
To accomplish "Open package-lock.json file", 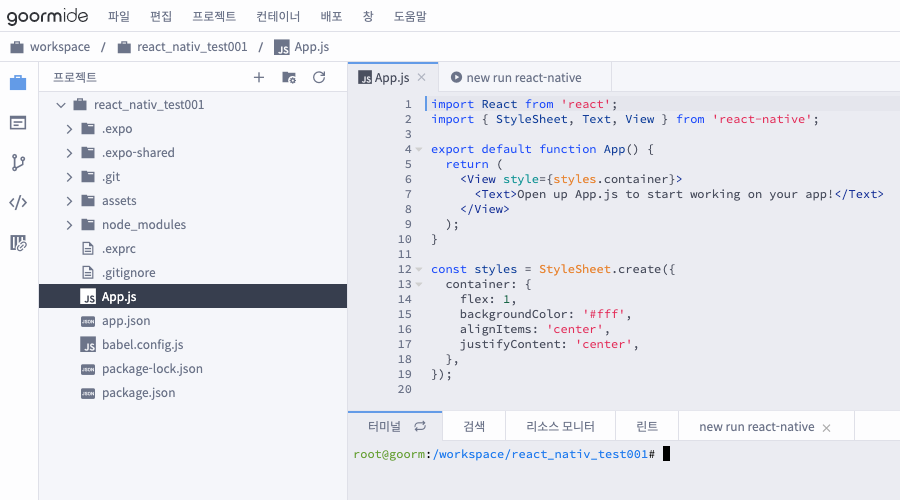I will (x=193, y=369).
